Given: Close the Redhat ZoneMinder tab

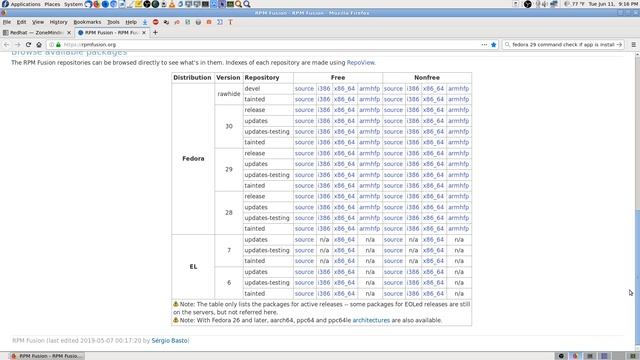Looking at the screenshot, I should (x=69, y=32).
